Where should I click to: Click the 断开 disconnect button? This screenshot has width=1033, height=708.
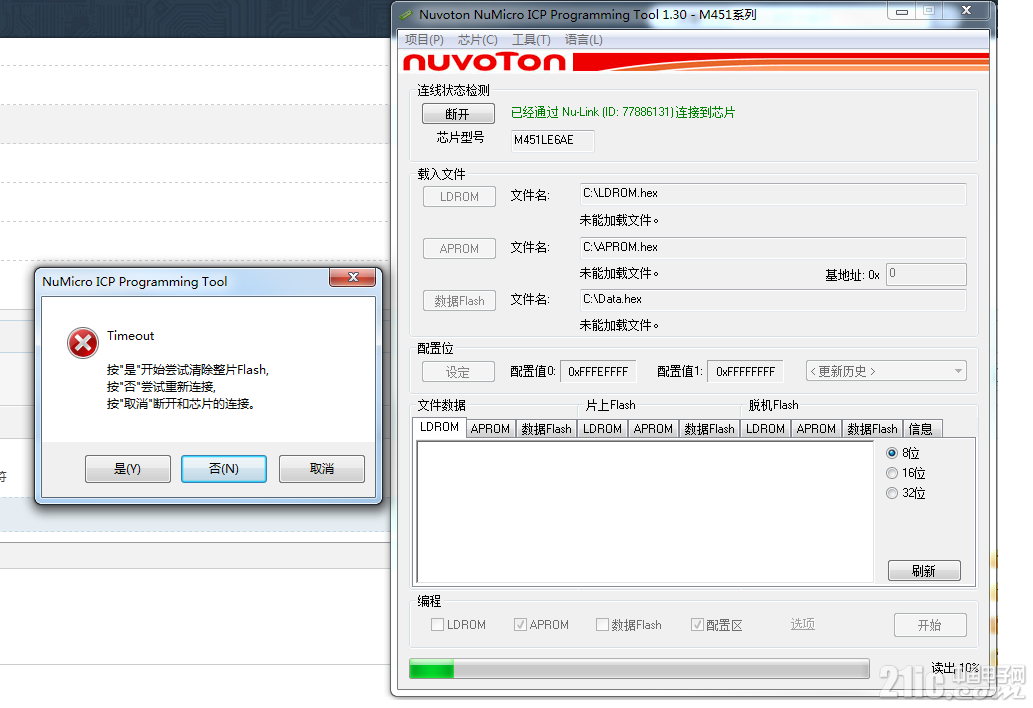[x=458, y=114]
